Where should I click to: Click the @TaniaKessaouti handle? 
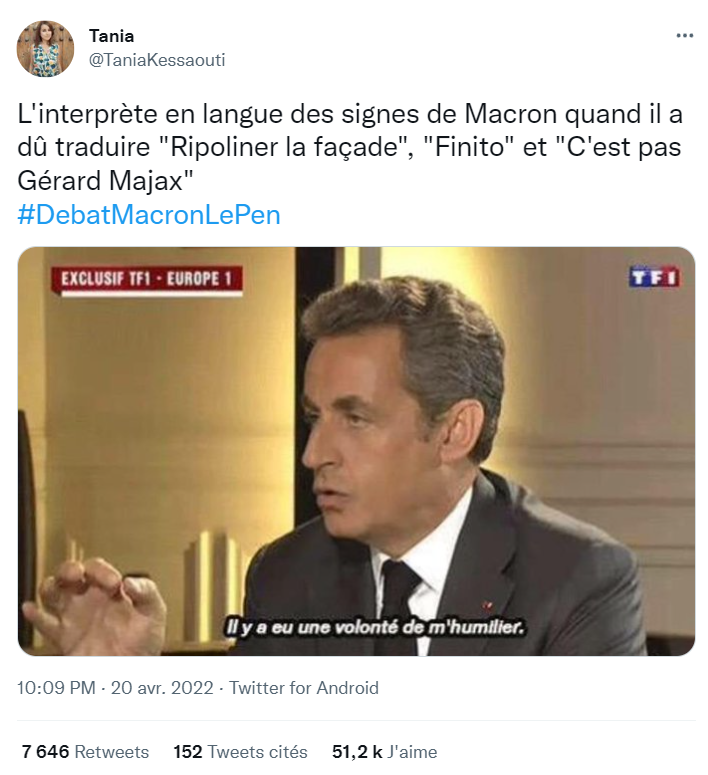pyautogui.click(x=157, y=60)
